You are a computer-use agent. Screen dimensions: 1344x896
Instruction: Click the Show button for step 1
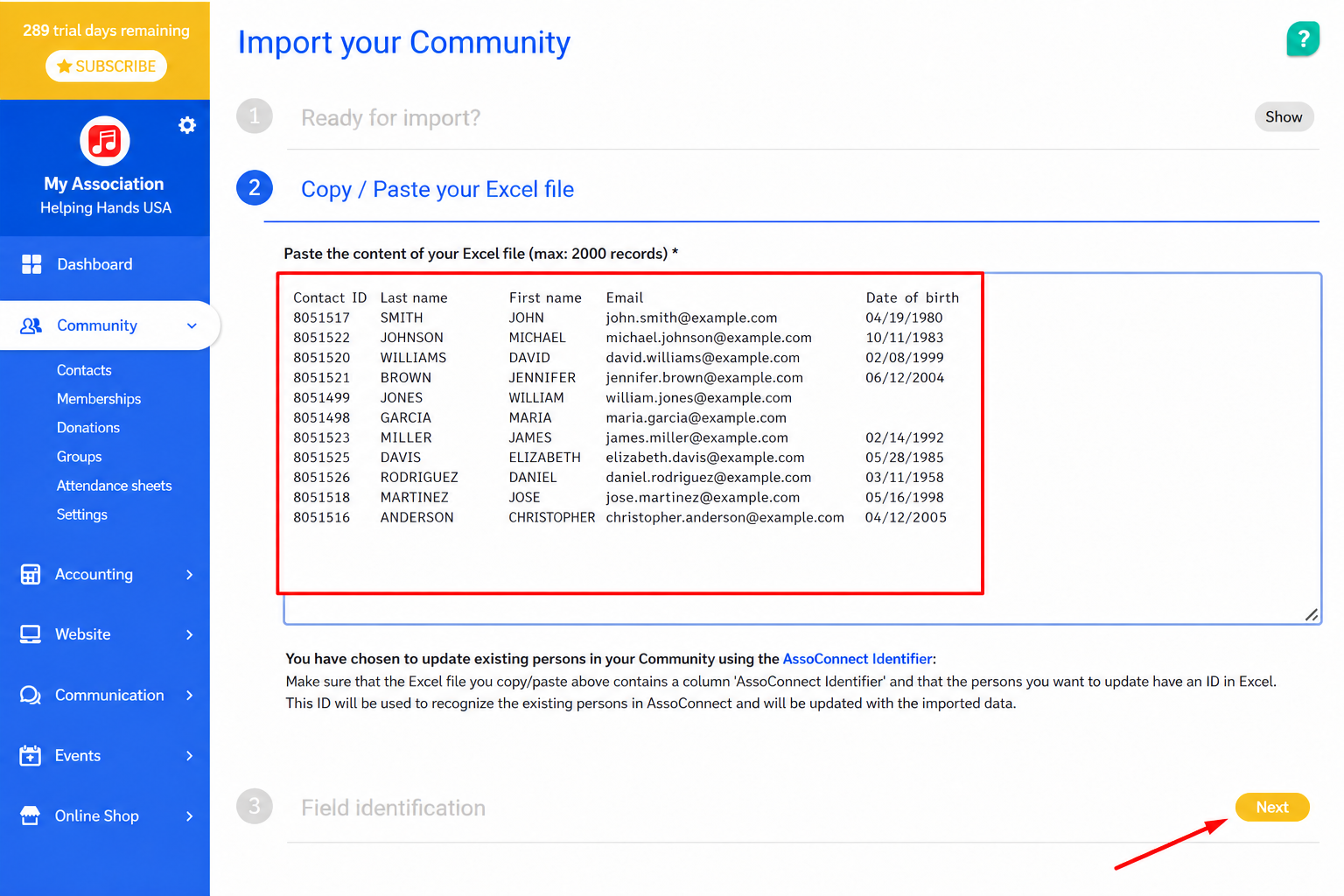(x=1284, y=116)
